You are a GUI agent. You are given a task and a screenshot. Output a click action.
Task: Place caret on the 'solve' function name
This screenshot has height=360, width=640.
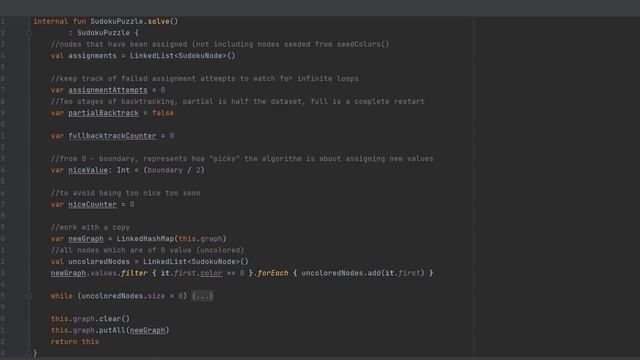click(x=158, y=21)
